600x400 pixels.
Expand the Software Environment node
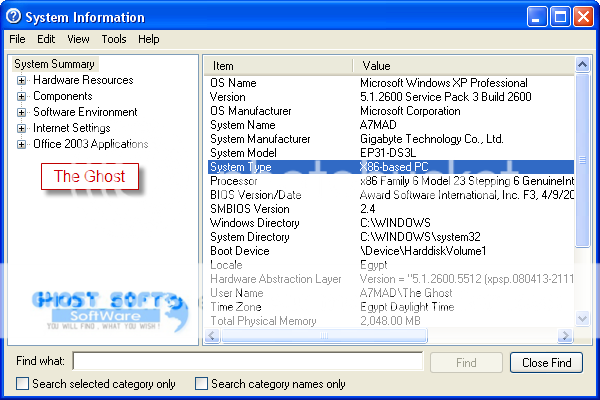(x=21, y=113)
